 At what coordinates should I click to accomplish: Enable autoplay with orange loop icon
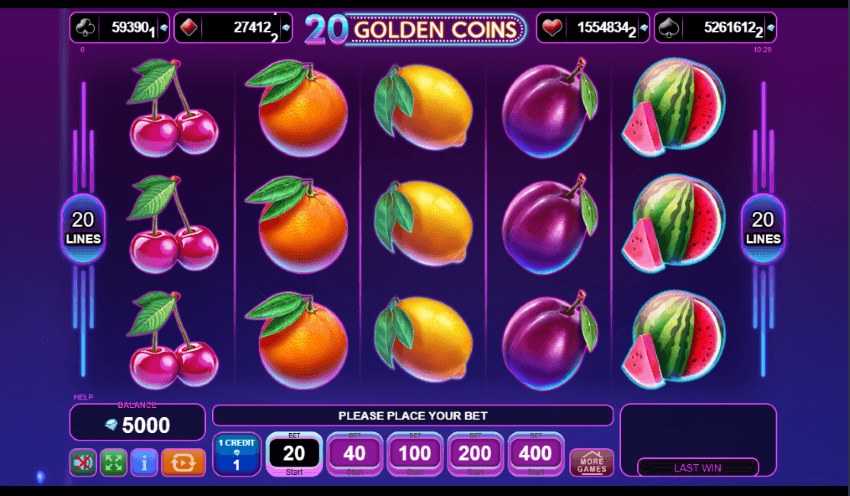tap(183, 462)
